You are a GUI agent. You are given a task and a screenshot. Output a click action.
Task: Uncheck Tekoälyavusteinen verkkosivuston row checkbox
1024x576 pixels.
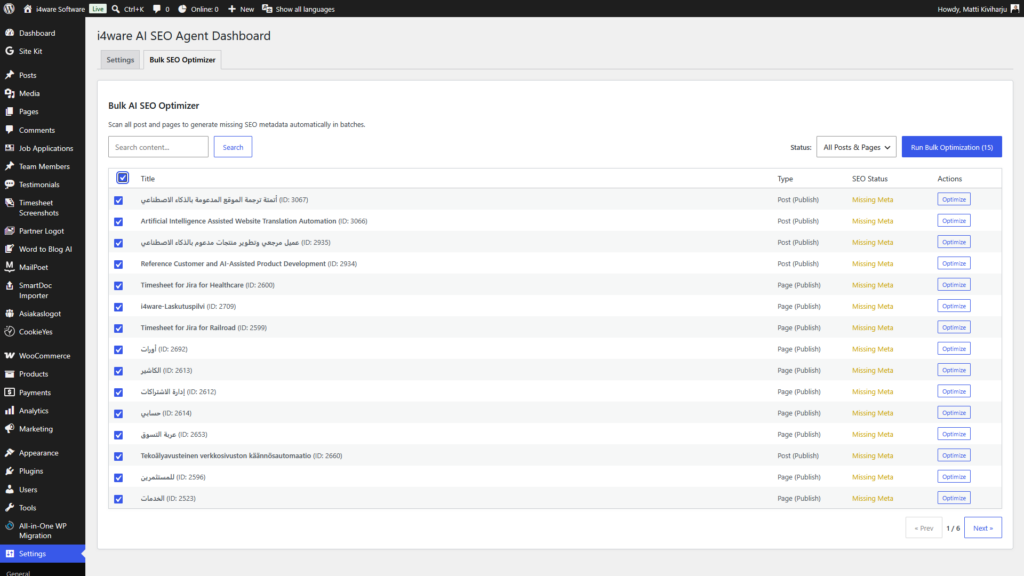pos(118,456)
